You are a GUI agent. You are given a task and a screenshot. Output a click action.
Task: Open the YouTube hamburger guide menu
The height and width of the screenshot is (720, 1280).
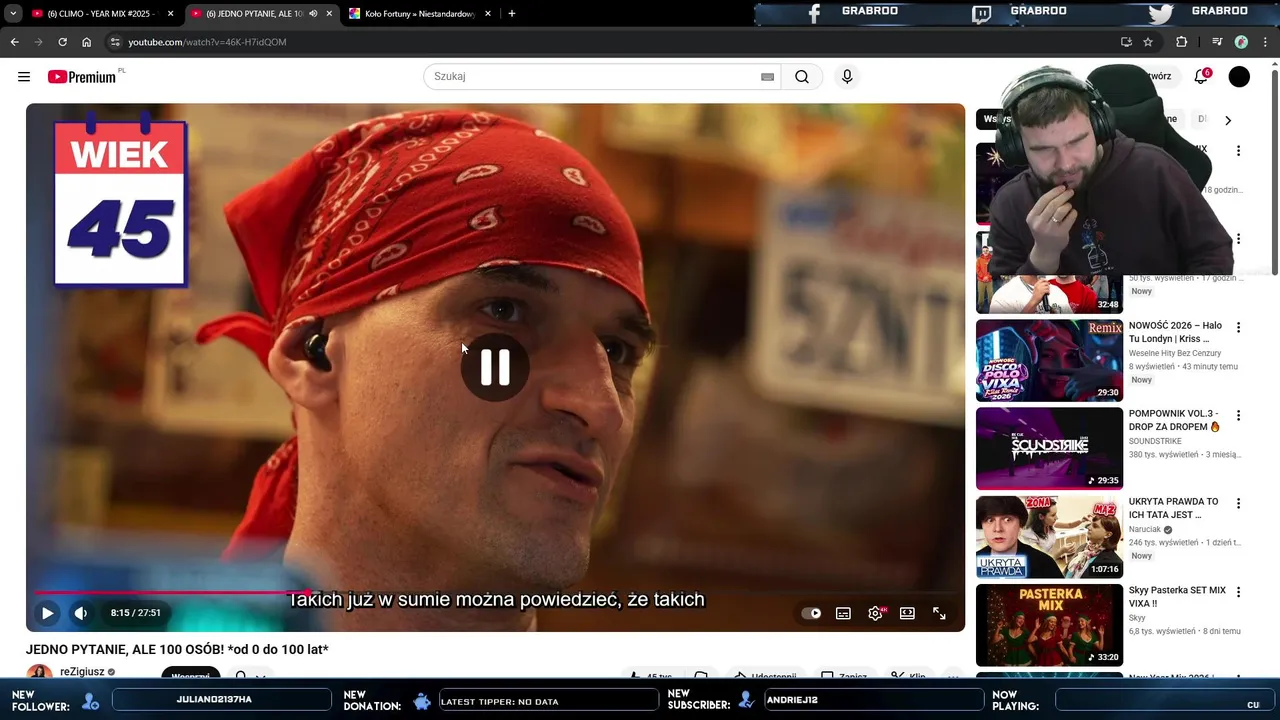point(24,77)
